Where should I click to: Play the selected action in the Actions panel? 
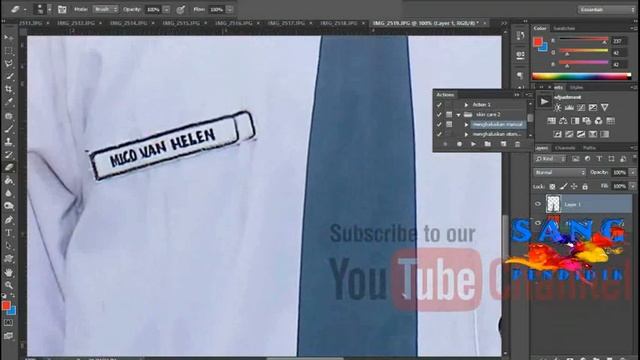click(473, 144)
